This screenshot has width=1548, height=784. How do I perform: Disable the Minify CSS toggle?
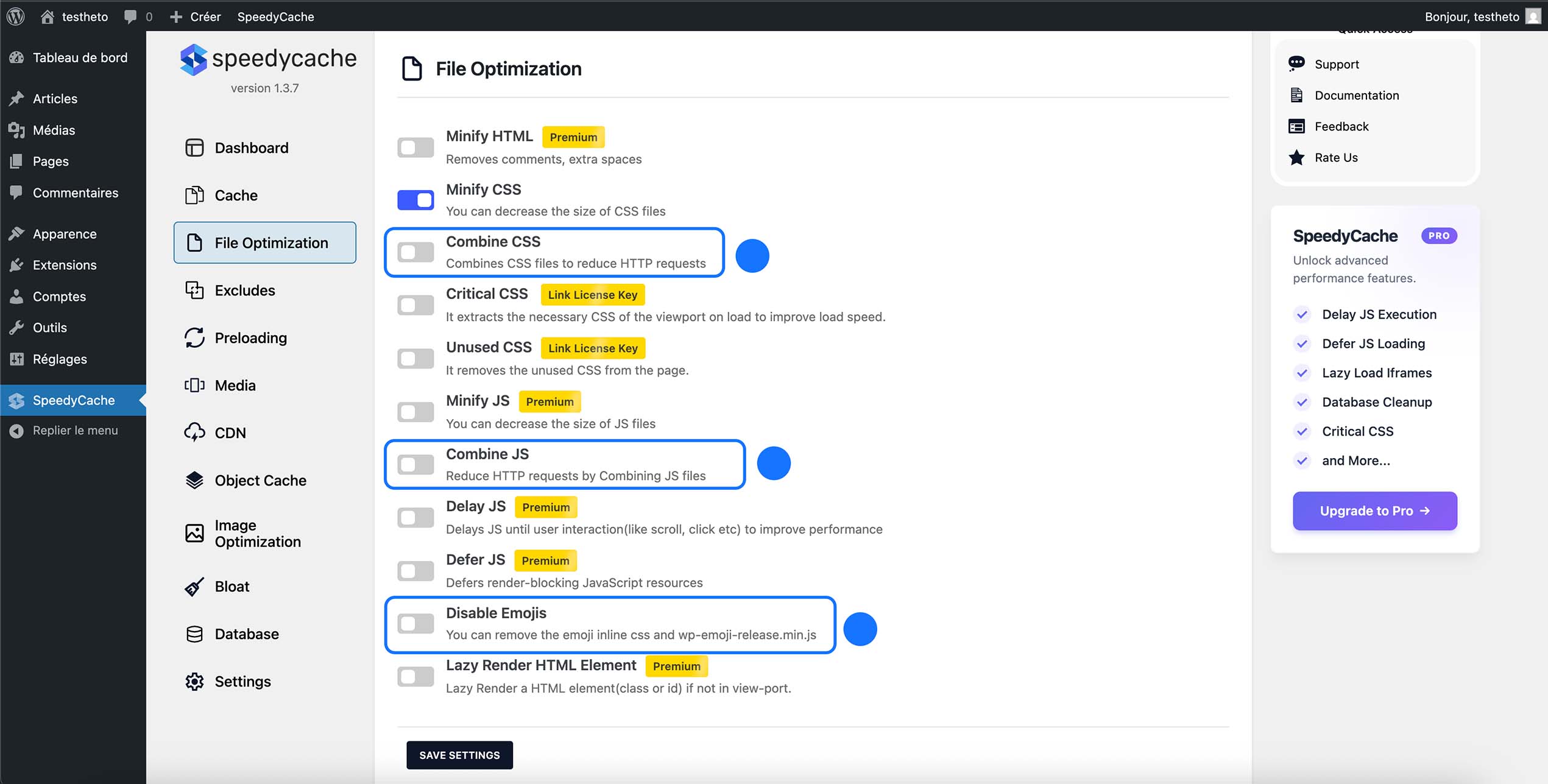415,199
